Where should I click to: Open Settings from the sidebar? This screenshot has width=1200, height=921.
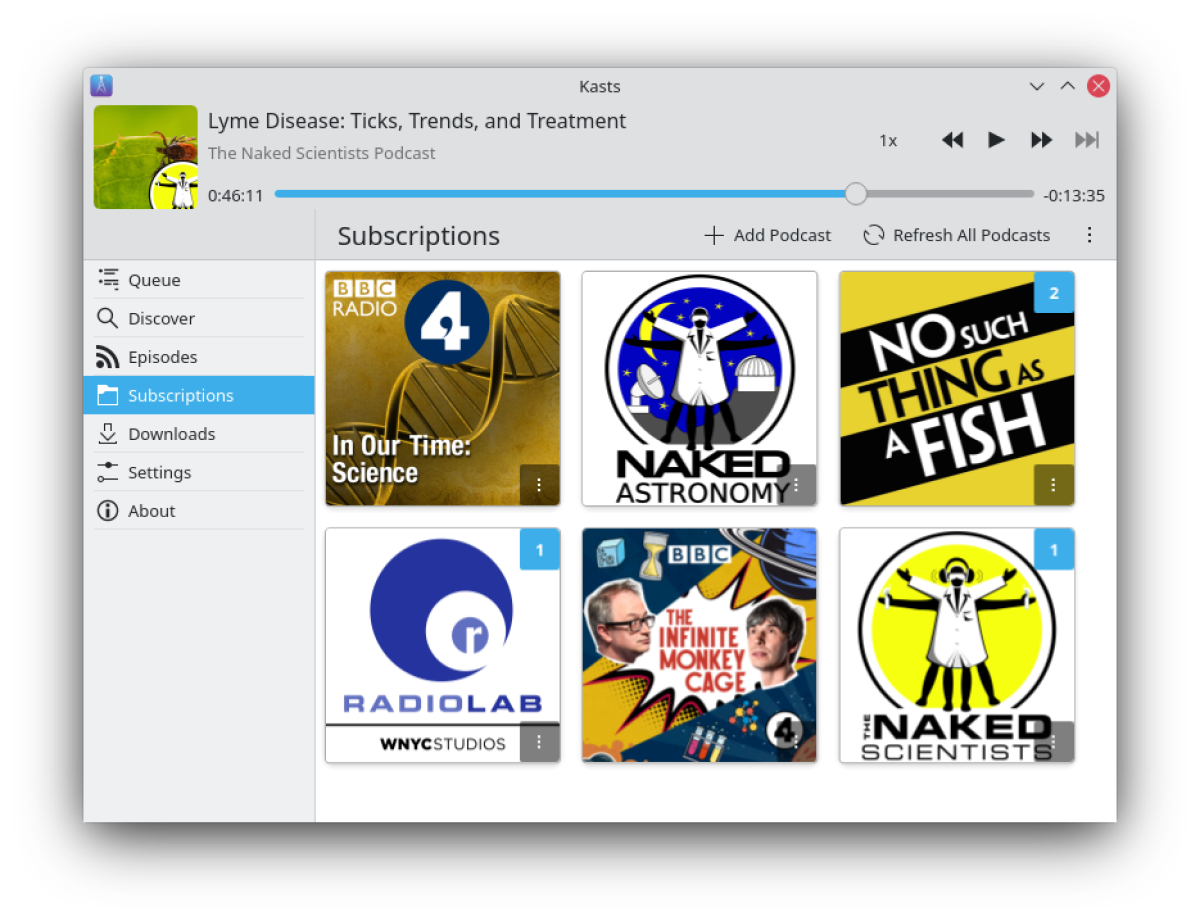(x=199, y=472)
